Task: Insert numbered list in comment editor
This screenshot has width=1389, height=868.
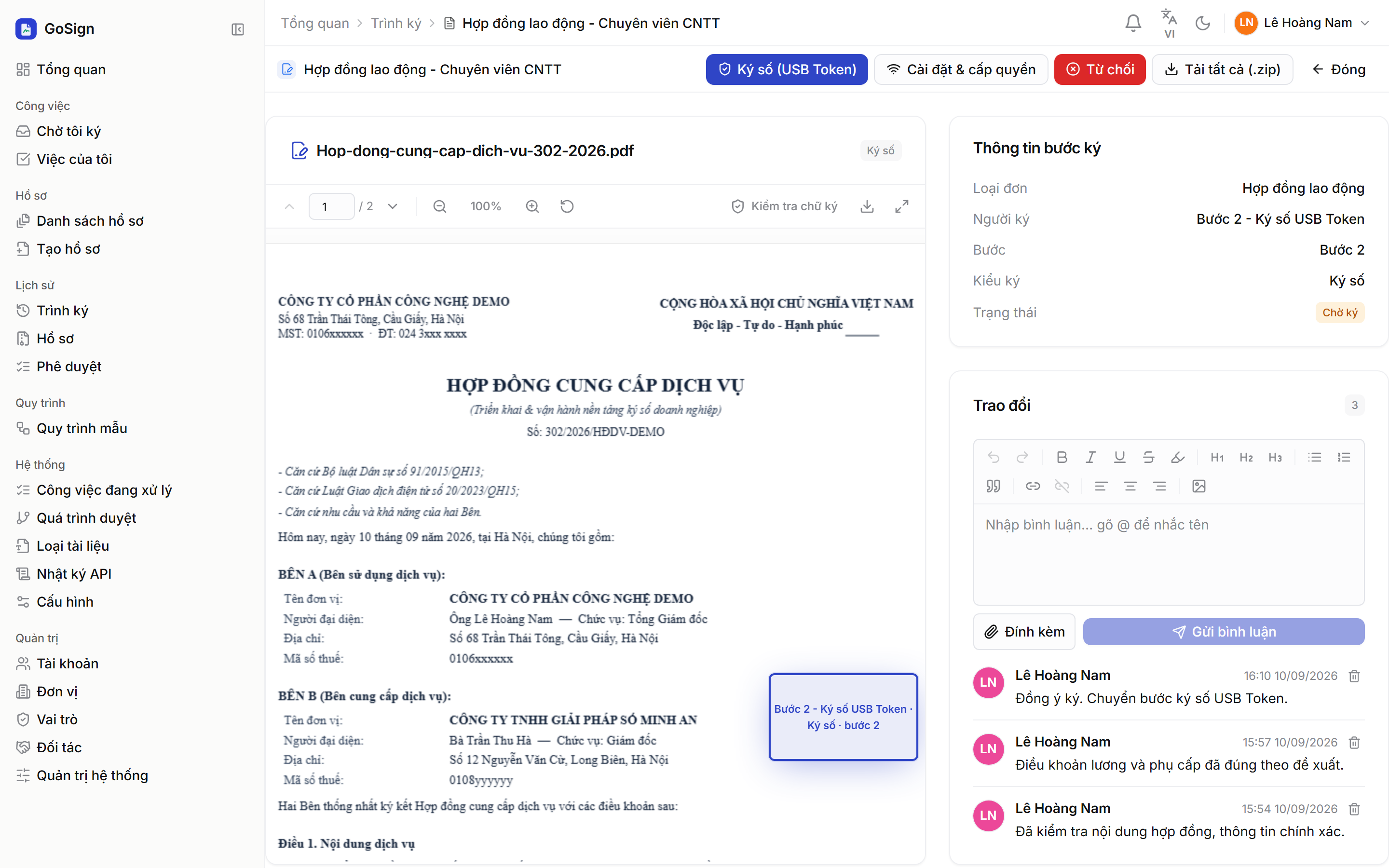Action: [x=1344, y=457]
